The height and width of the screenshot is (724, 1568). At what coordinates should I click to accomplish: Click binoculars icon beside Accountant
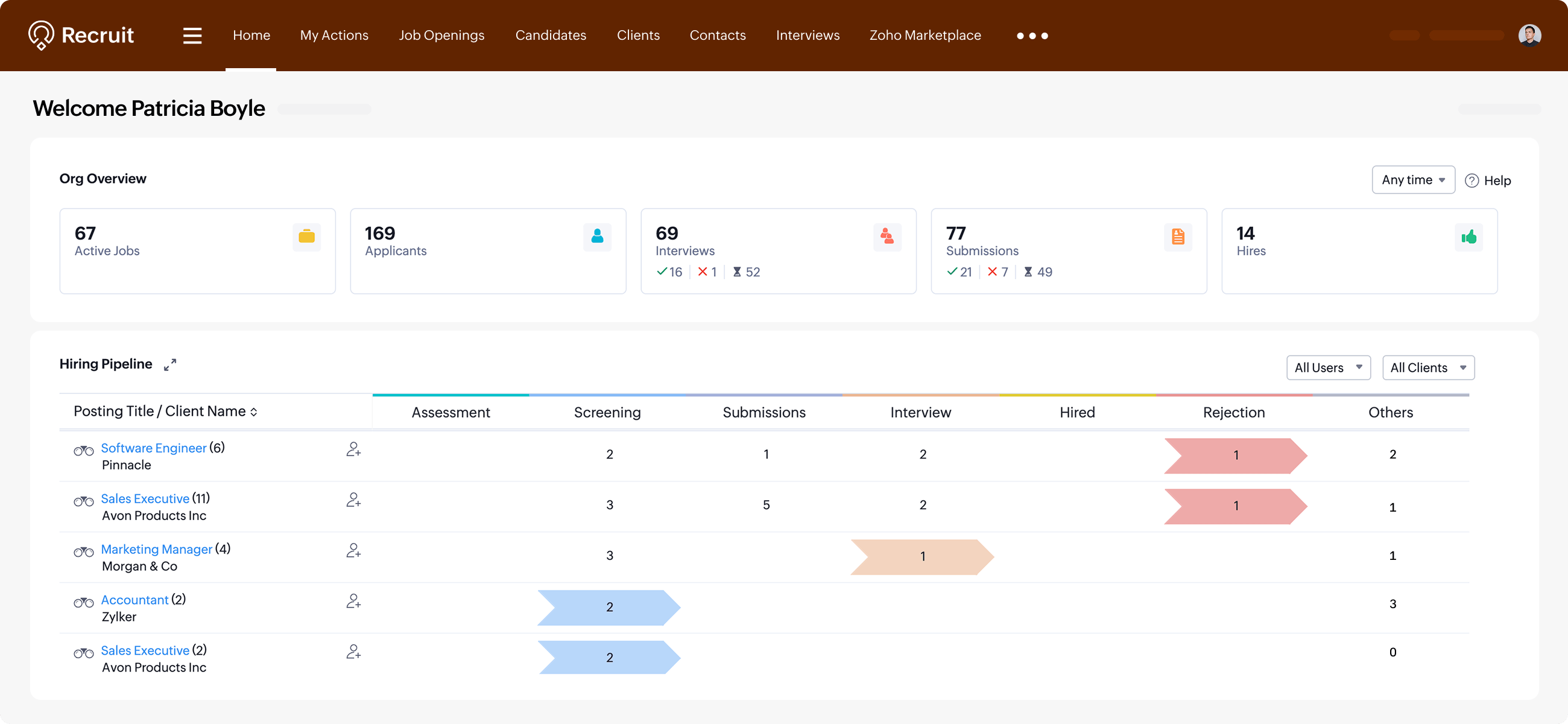click(x=83, y=602)
